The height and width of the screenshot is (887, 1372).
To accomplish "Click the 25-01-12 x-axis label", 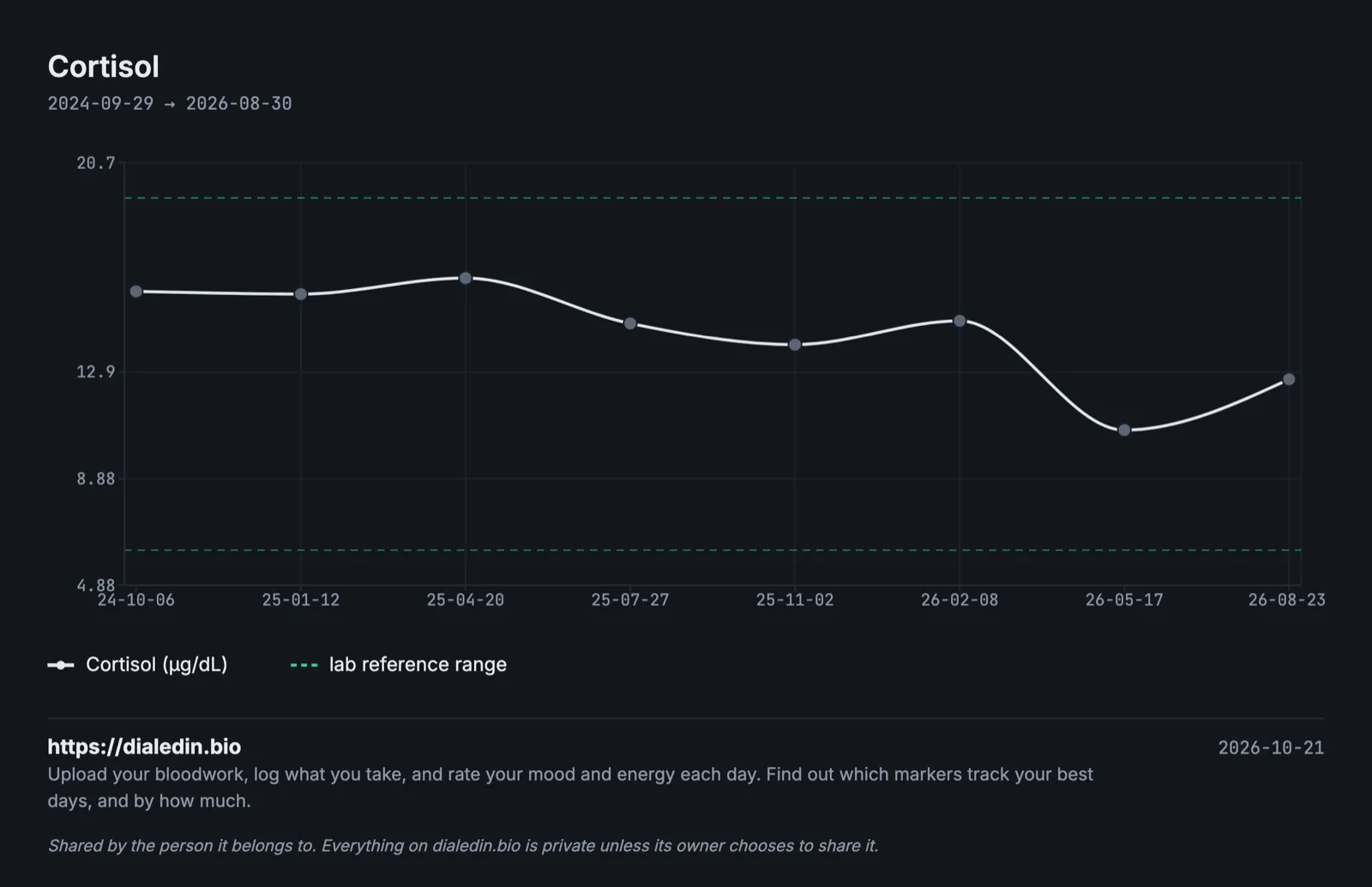I will tap(301, 600).
